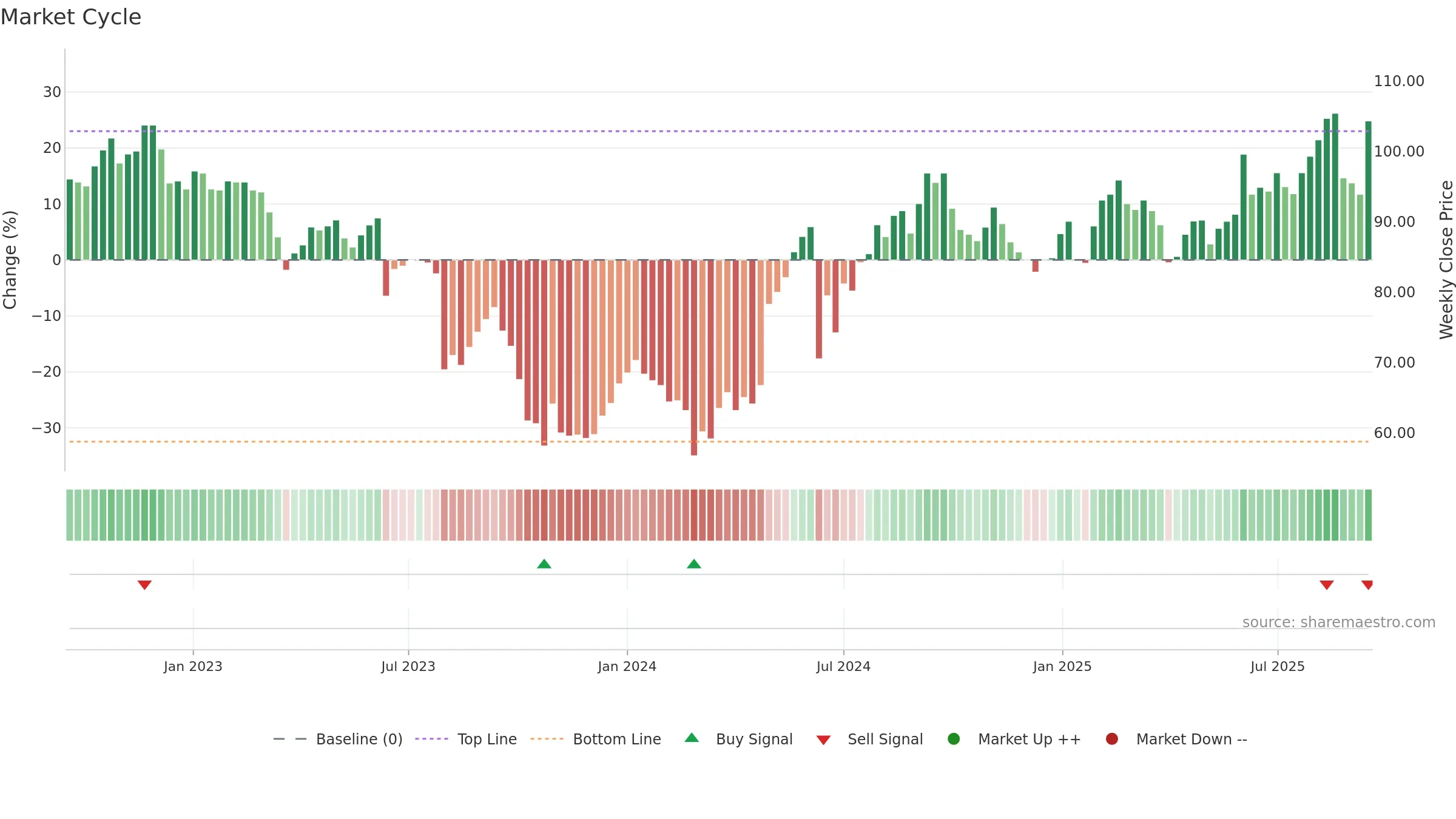
Task: Click the 60.00 right axis value
Action: pos(1395,433)
